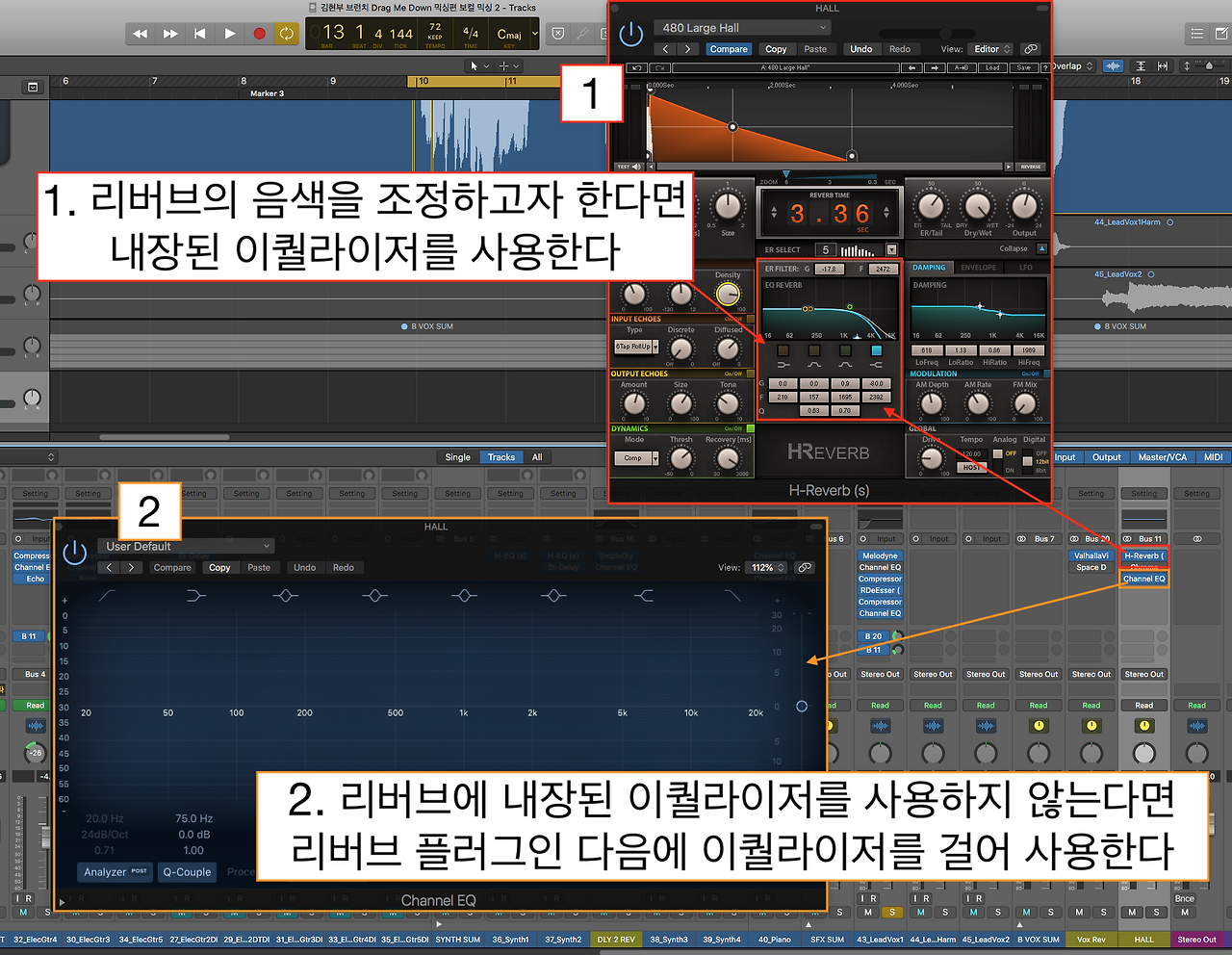This screenshot has height=955, width=1232.
Task: Click the Waves undo arrow icon
Action: pyautogui.click(x=637, y=68)
